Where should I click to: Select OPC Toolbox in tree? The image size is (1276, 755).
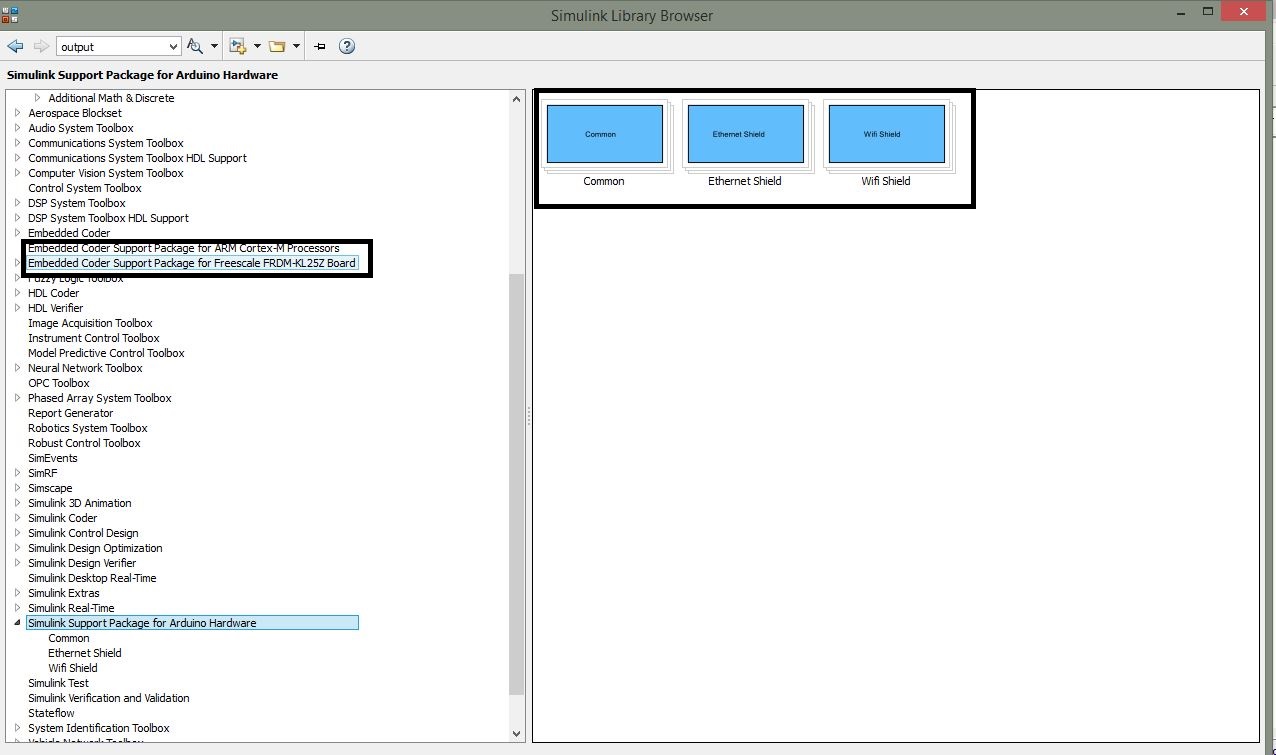59,383
